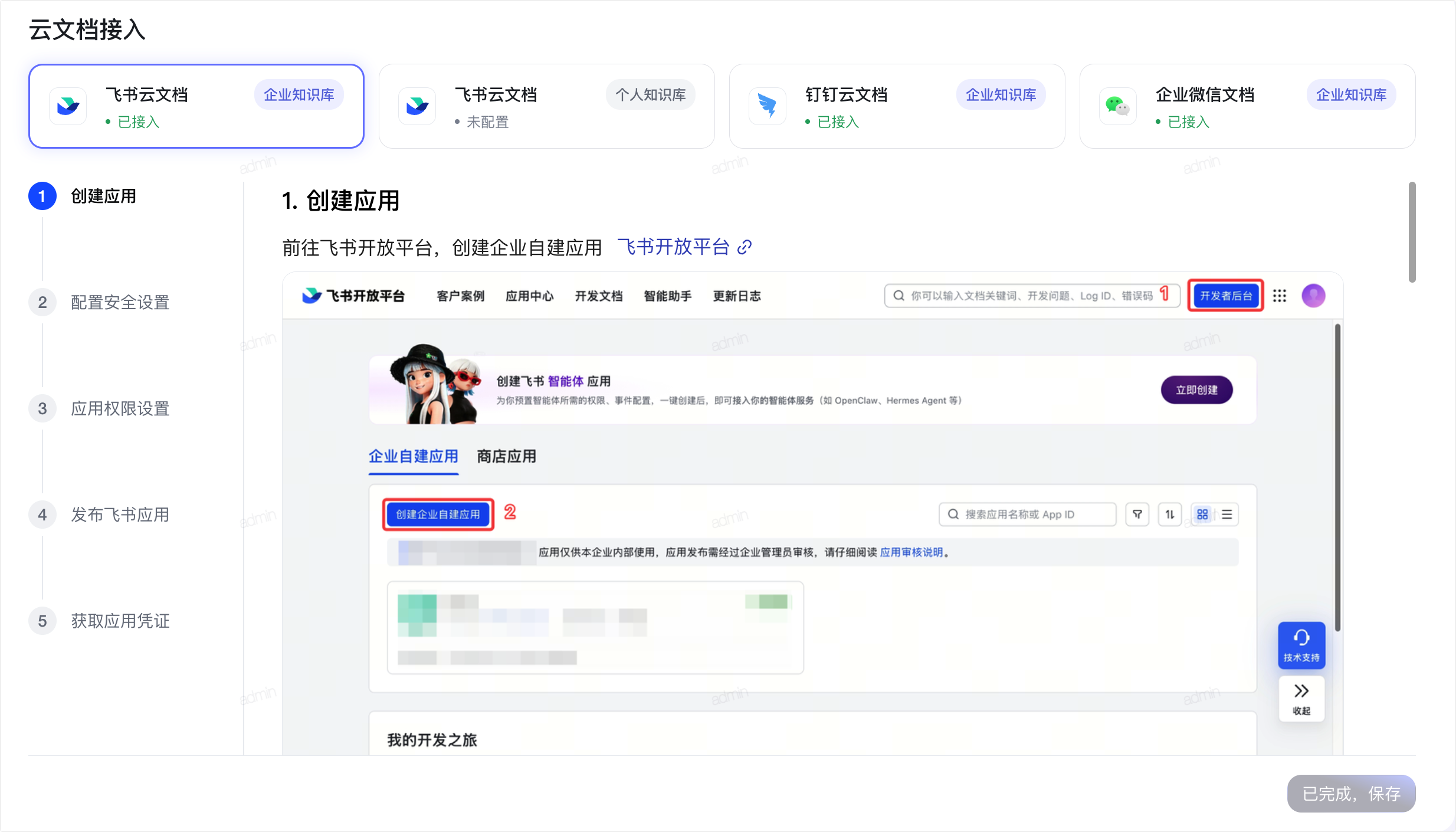Click the 已完成，保存 button

click(x=1351, y=794)
